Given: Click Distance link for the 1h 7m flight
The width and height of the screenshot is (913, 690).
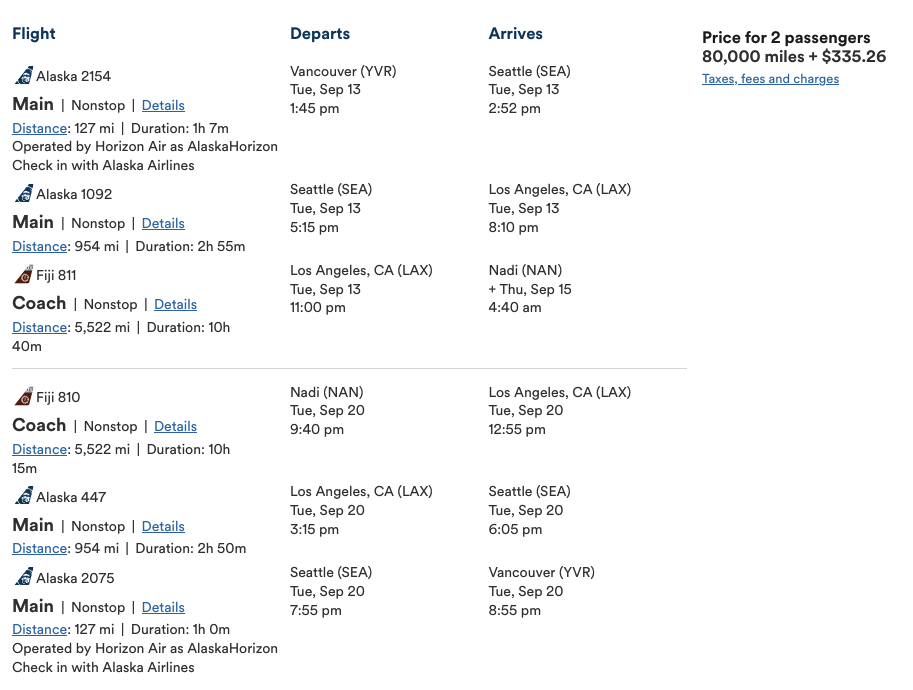Looking at the screenshot, I should tap(40, 128).
